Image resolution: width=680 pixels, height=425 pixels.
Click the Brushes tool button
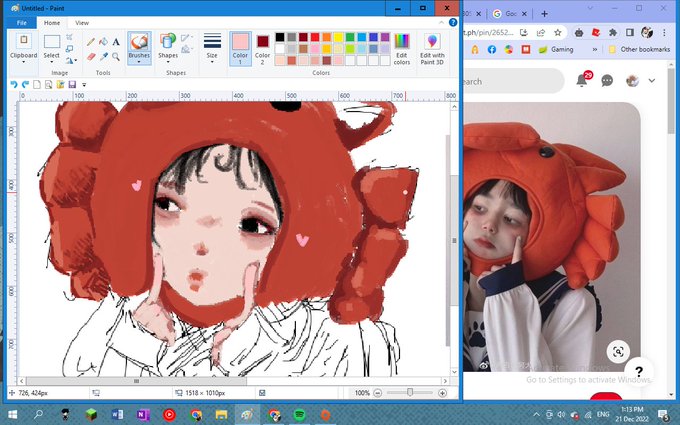pyautogui.click(x=139, y=46)
